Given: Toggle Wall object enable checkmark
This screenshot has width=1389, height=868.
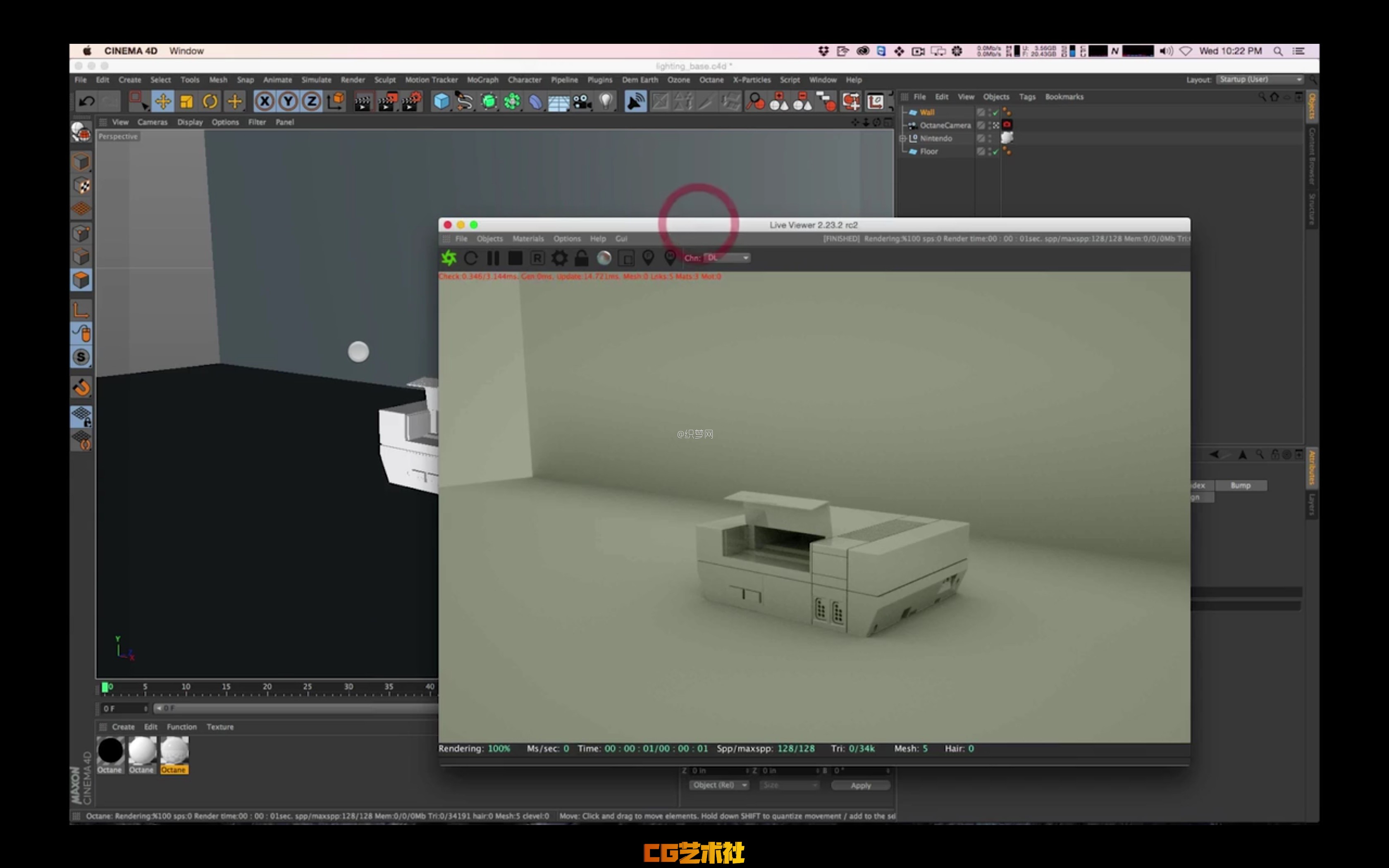Looking at the screenshot, I should (996, 112).
